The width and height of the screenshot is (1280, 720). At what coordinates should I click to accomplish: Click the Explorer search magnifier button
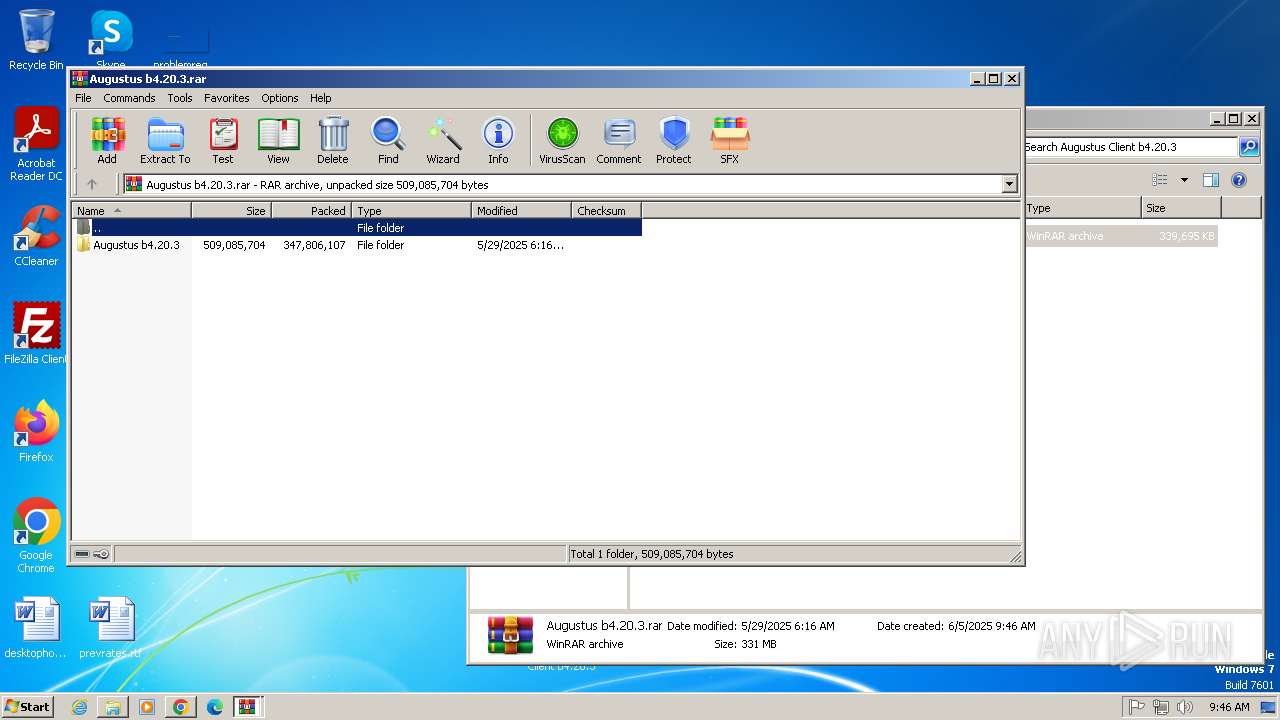(1249, 147)
